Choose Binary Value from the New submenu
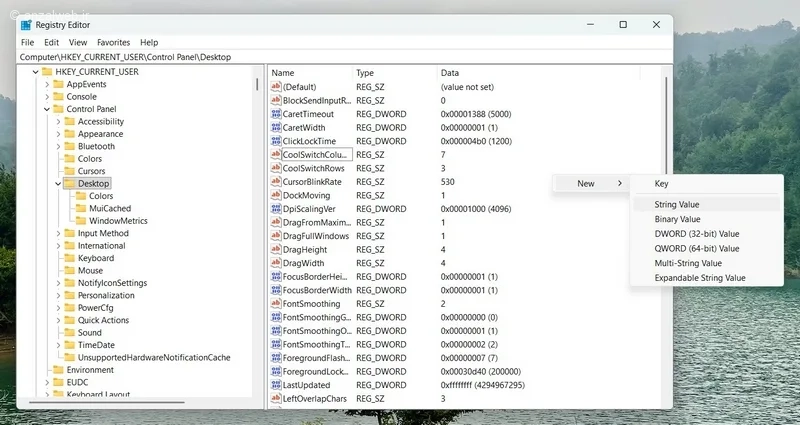800x425 pixels. (707, 219)
